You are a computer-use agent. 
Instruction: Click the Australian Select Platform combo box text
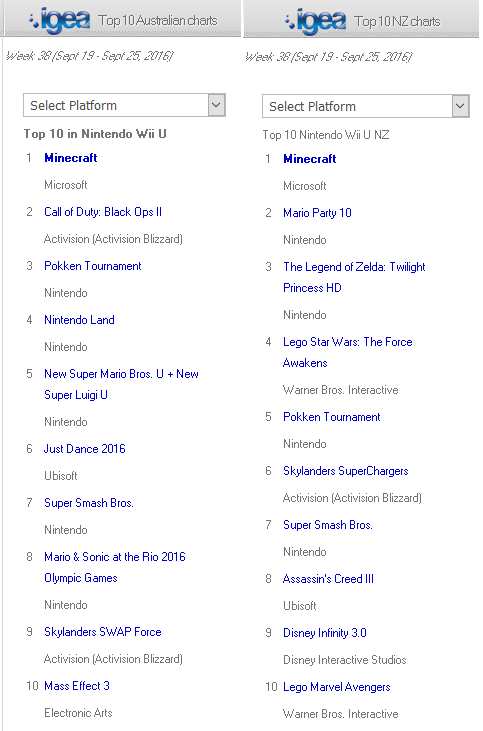pos(73,105)
